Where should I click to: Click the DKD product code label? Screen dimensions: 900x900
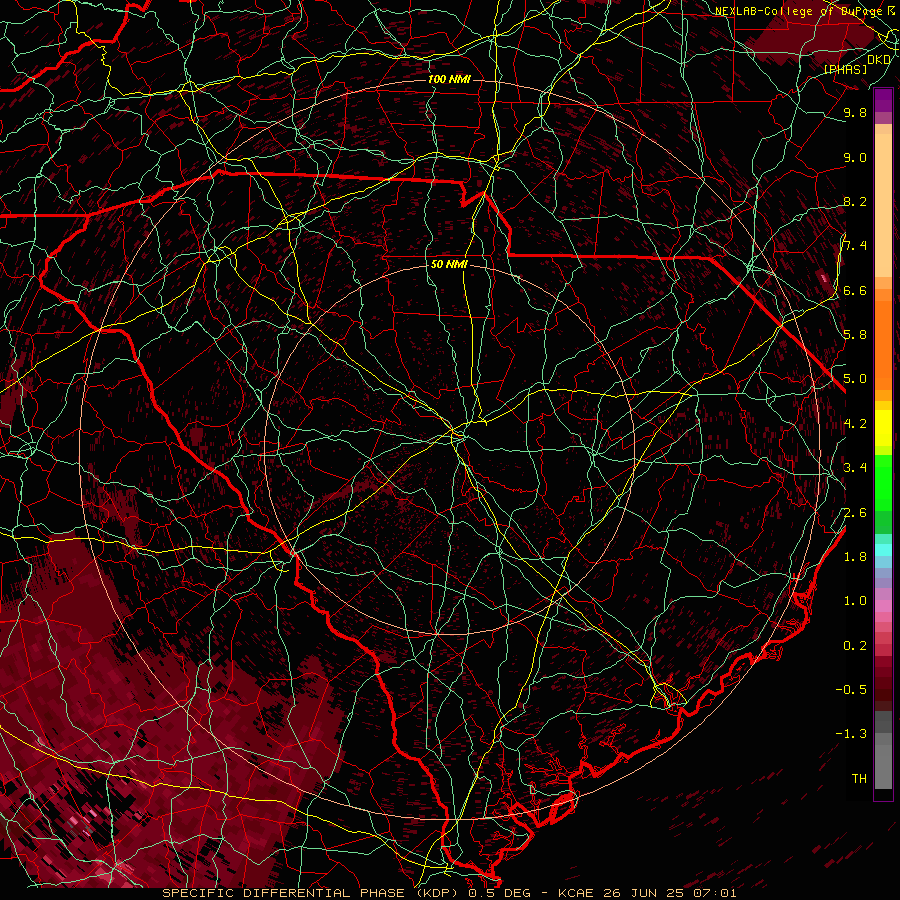click(x=879, y=60)
